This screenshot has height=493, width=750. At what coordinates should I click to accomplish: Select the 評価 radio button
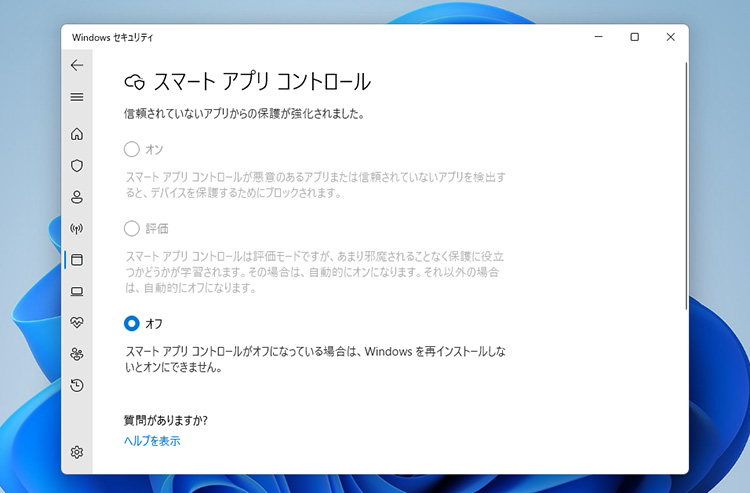click(132, 228)
